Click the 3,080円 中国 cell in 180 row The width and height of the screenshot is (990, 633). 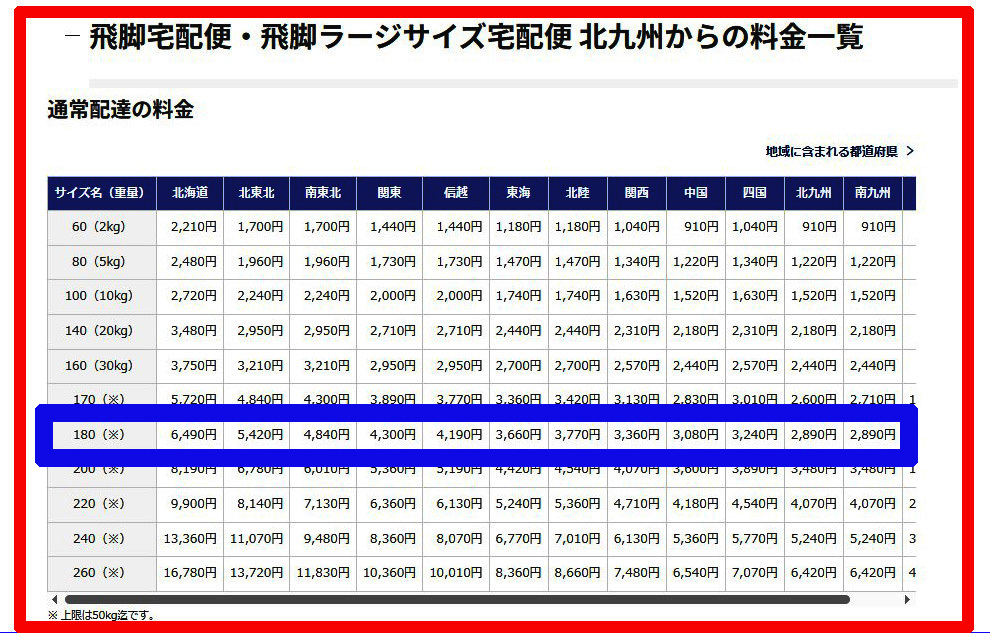(x=696, y=435)
